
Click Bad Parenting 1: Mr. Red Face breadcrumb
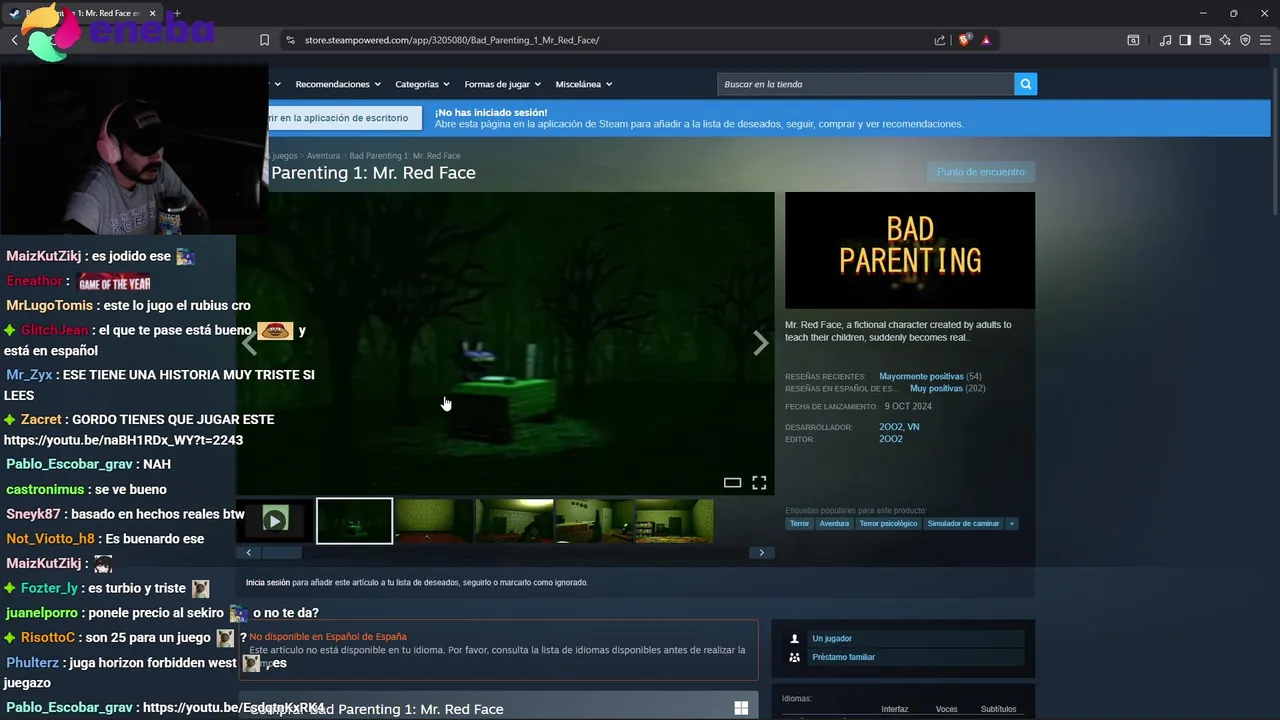pyautogui.click(x=405, y=156)
